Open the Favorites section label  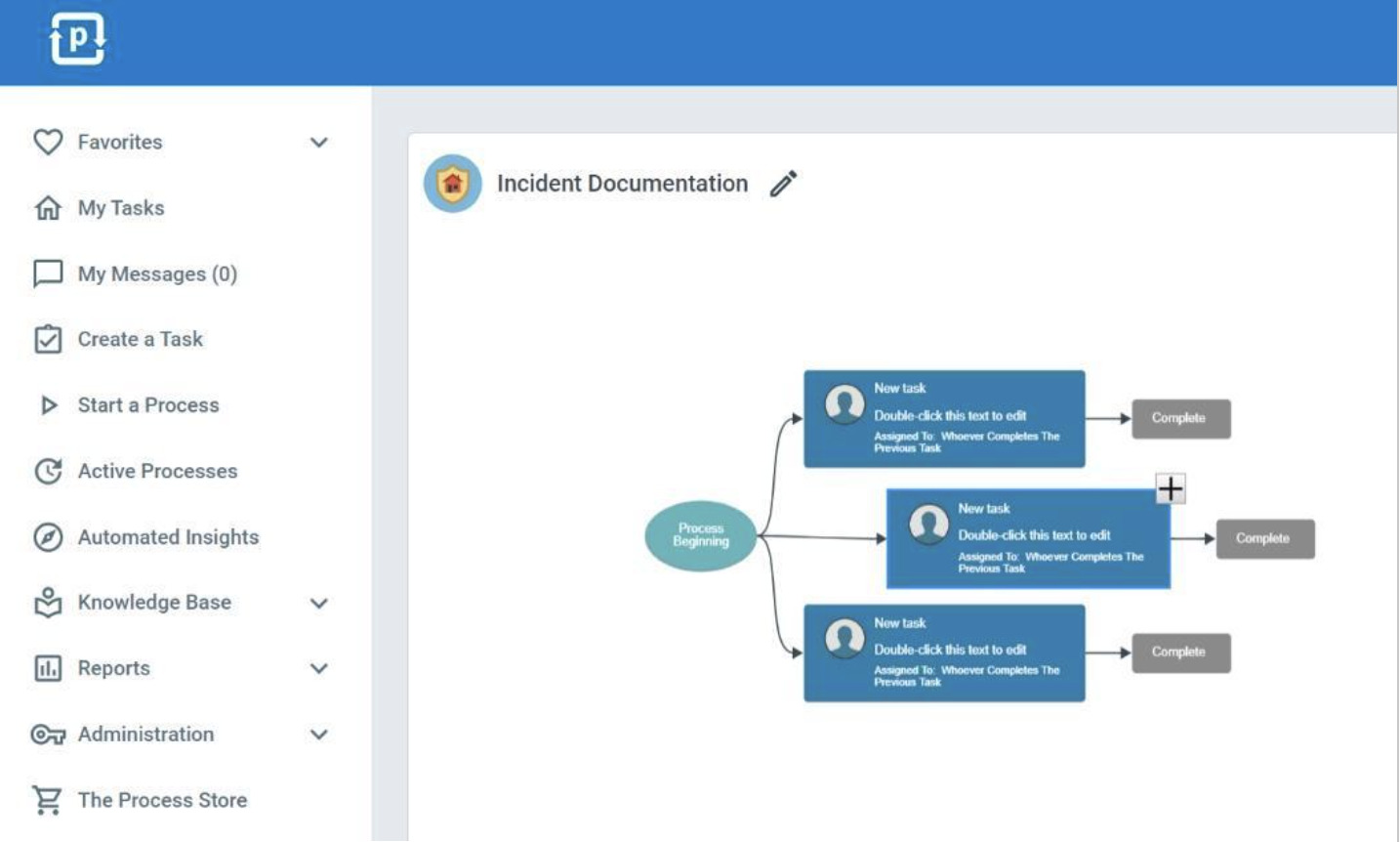[120, 142]
